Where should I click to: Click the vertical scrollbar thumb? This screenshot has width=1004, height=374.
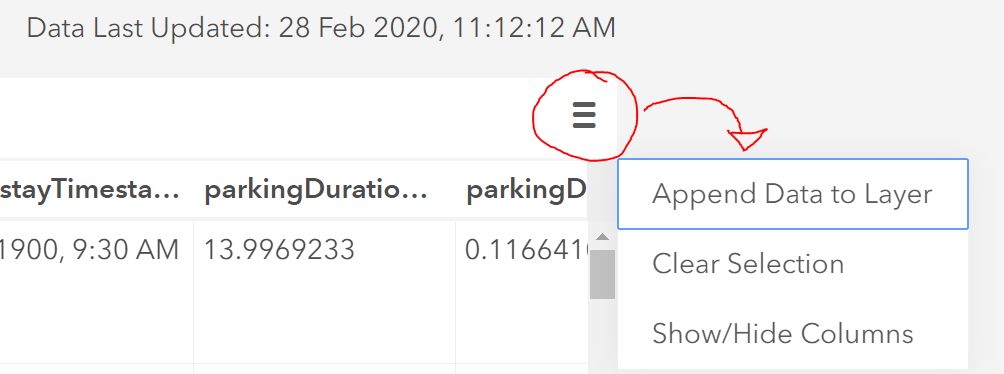pyautogui.click(x=602, y=274)
